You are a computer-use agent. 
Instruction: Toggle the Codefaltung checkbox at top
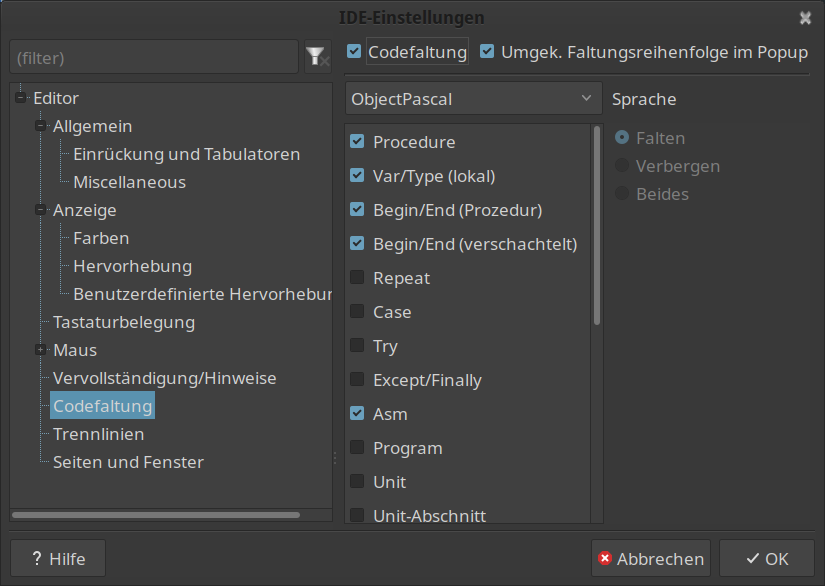click(354, 52)
